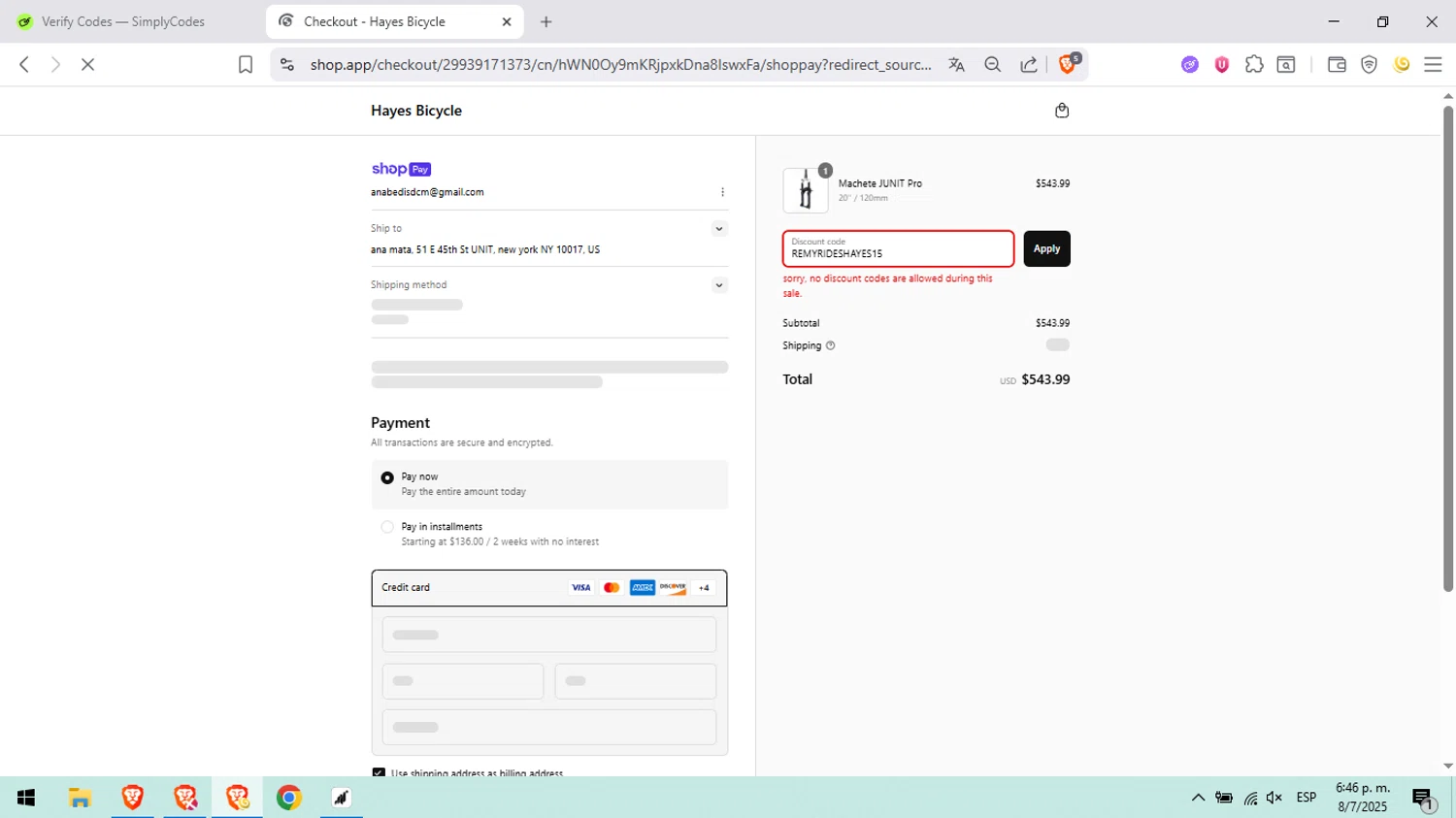Viewport: 1456px width, 818px height.
Task: Click the browser address bar URL
Action: [x=621, y=65]
